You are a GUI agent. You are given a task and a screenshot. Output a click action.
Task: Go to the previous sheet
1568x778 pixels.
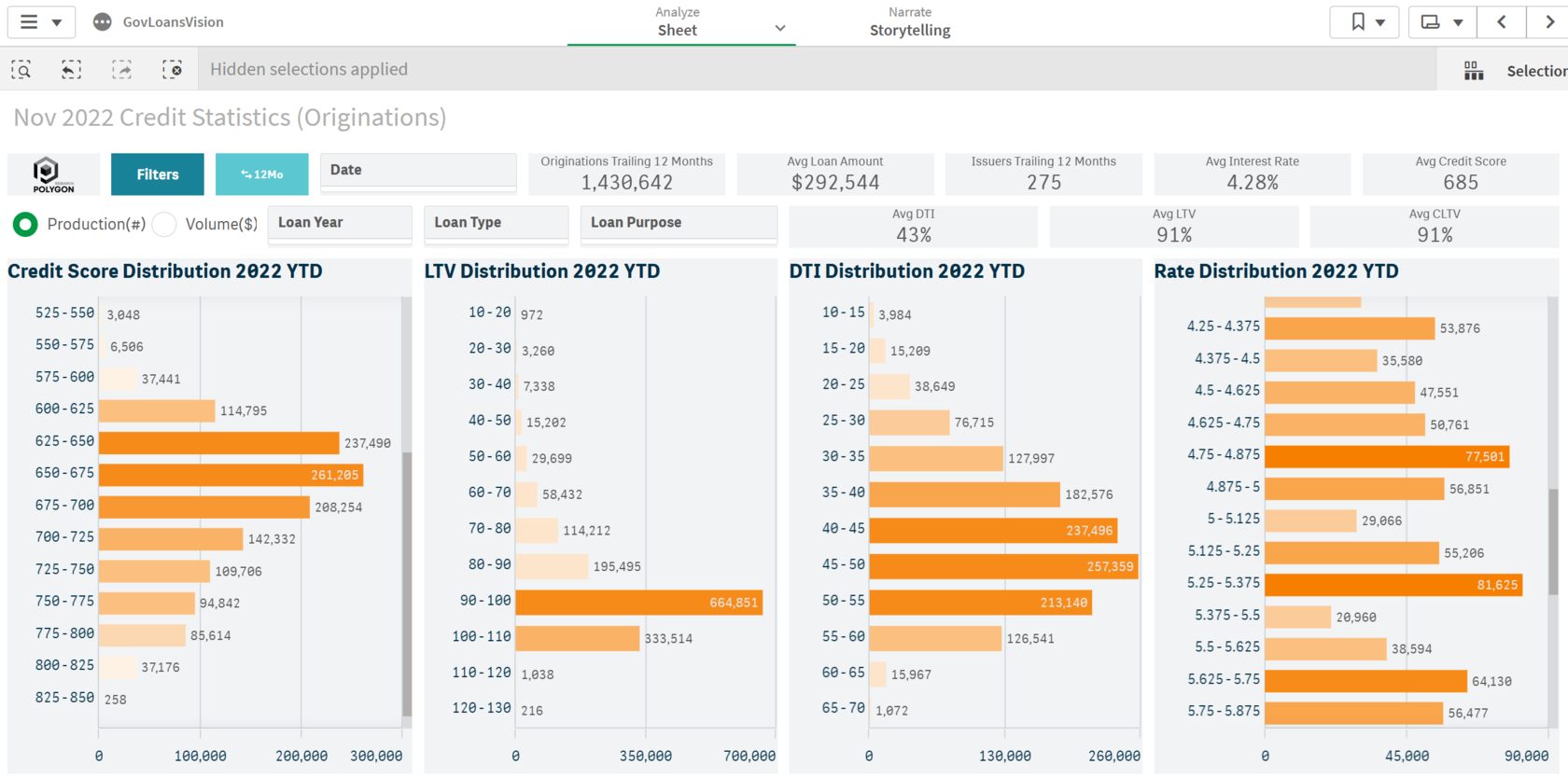[x=1502, y=22]
